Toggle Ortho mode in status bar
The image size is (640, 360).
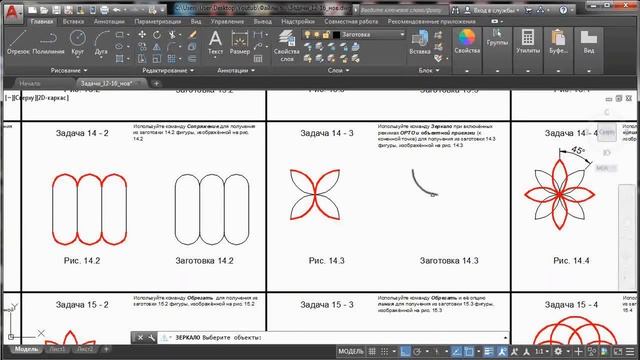(x=405, y=351)
